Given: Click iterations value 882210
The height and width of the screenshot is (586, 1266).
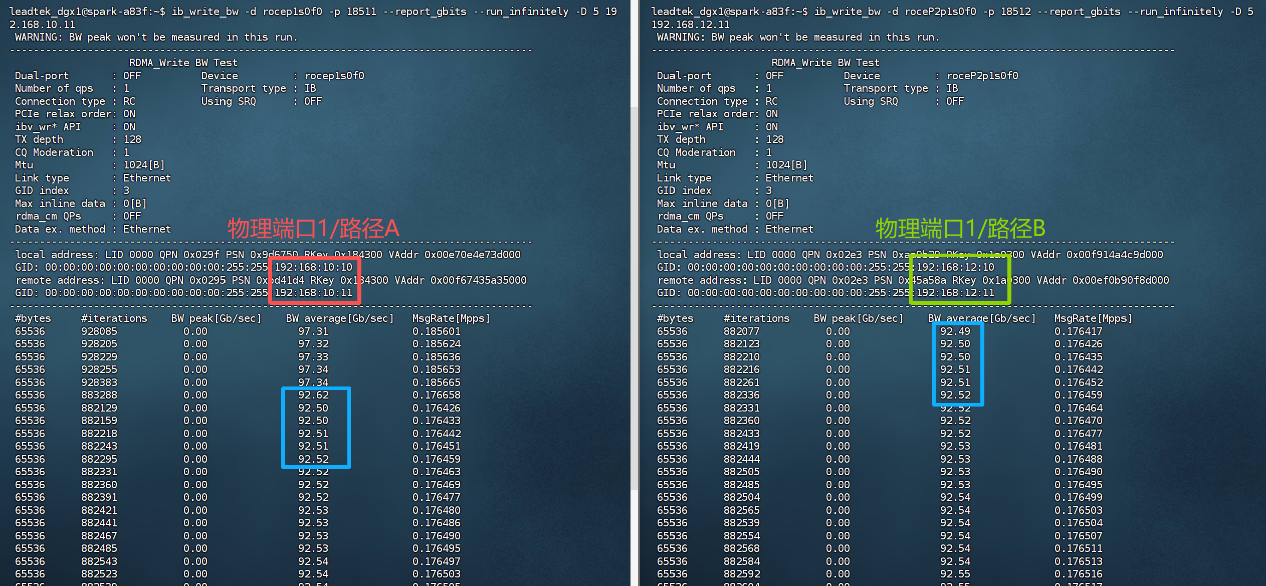Looking at the screenshot, I should tap(741, 357).
